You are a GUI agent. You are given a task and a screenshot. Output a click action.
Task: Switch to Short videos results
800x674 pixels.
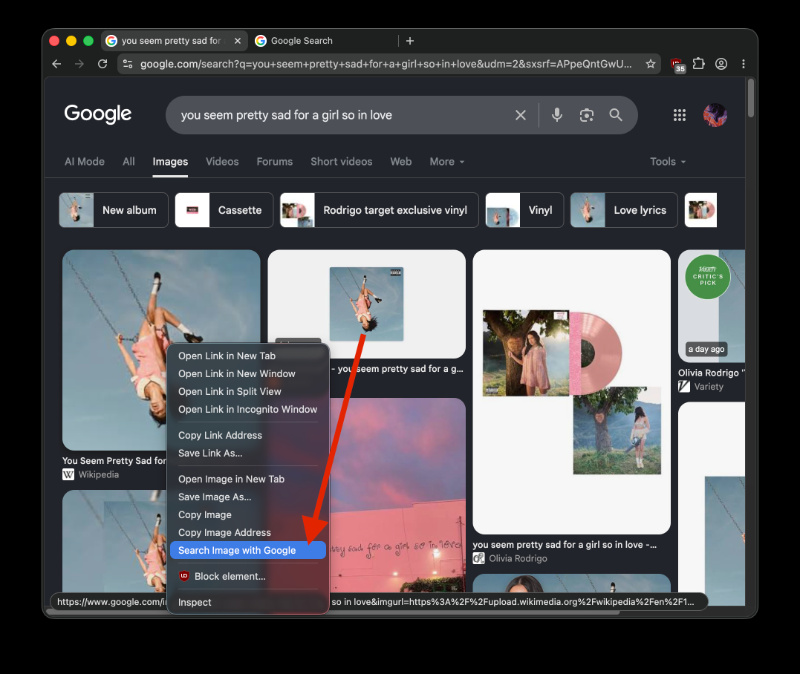[x=341, y=162]
